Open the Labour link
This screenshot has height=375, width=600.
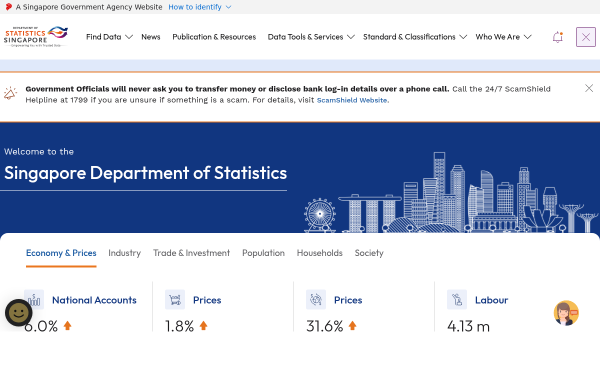coord(491,300)
